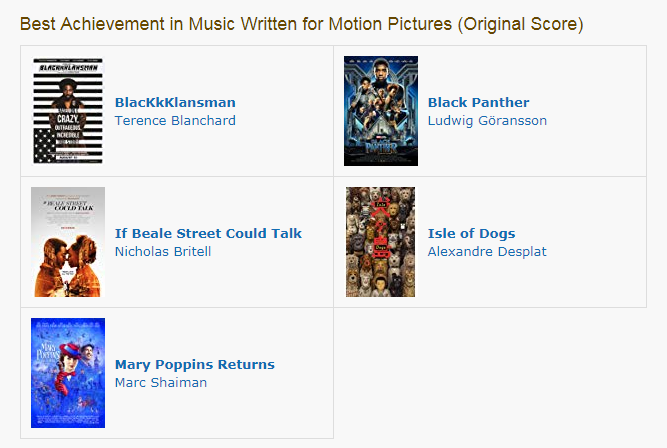Click the empty cell beside Mary Poppins Returns
The height and width of the screenshot is (448, 667).
pyautogui.click(x=490, y=373)
